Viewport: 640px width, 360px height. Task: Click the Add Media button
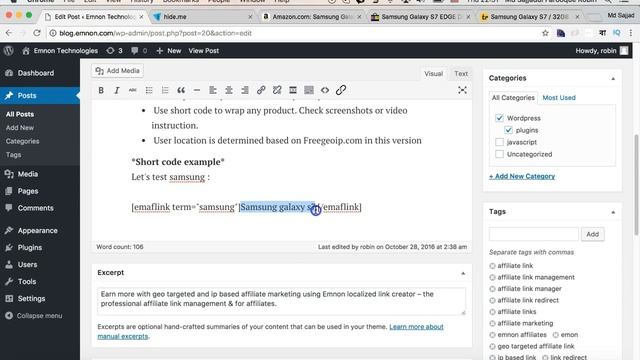[118, 71]
